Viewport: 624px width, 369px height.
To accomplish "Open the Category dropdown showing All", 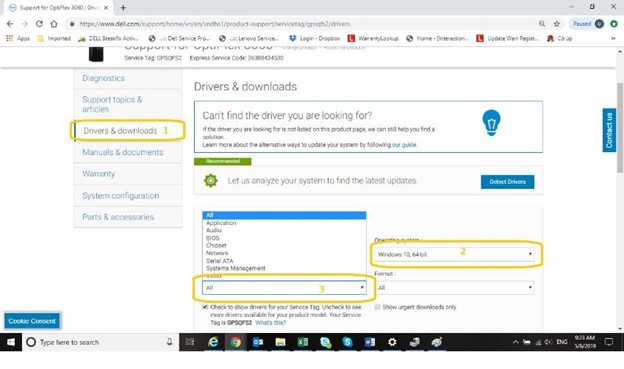I will point(284,287).
